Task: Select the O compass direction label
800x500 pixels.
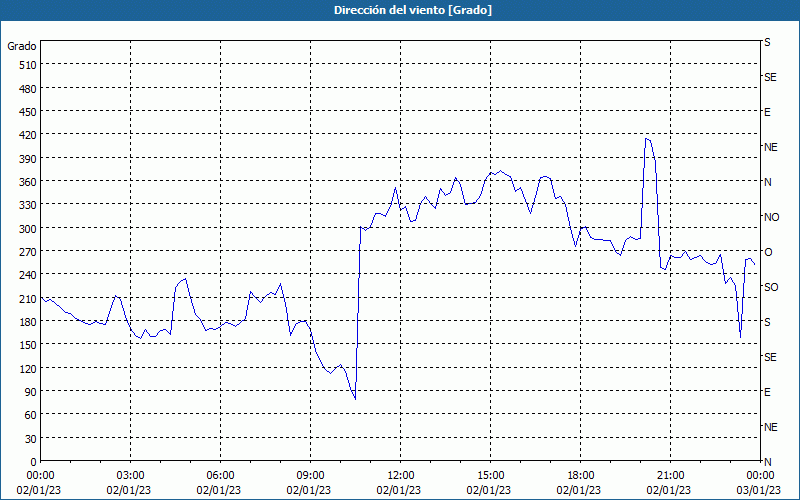Action: (768, 252)
